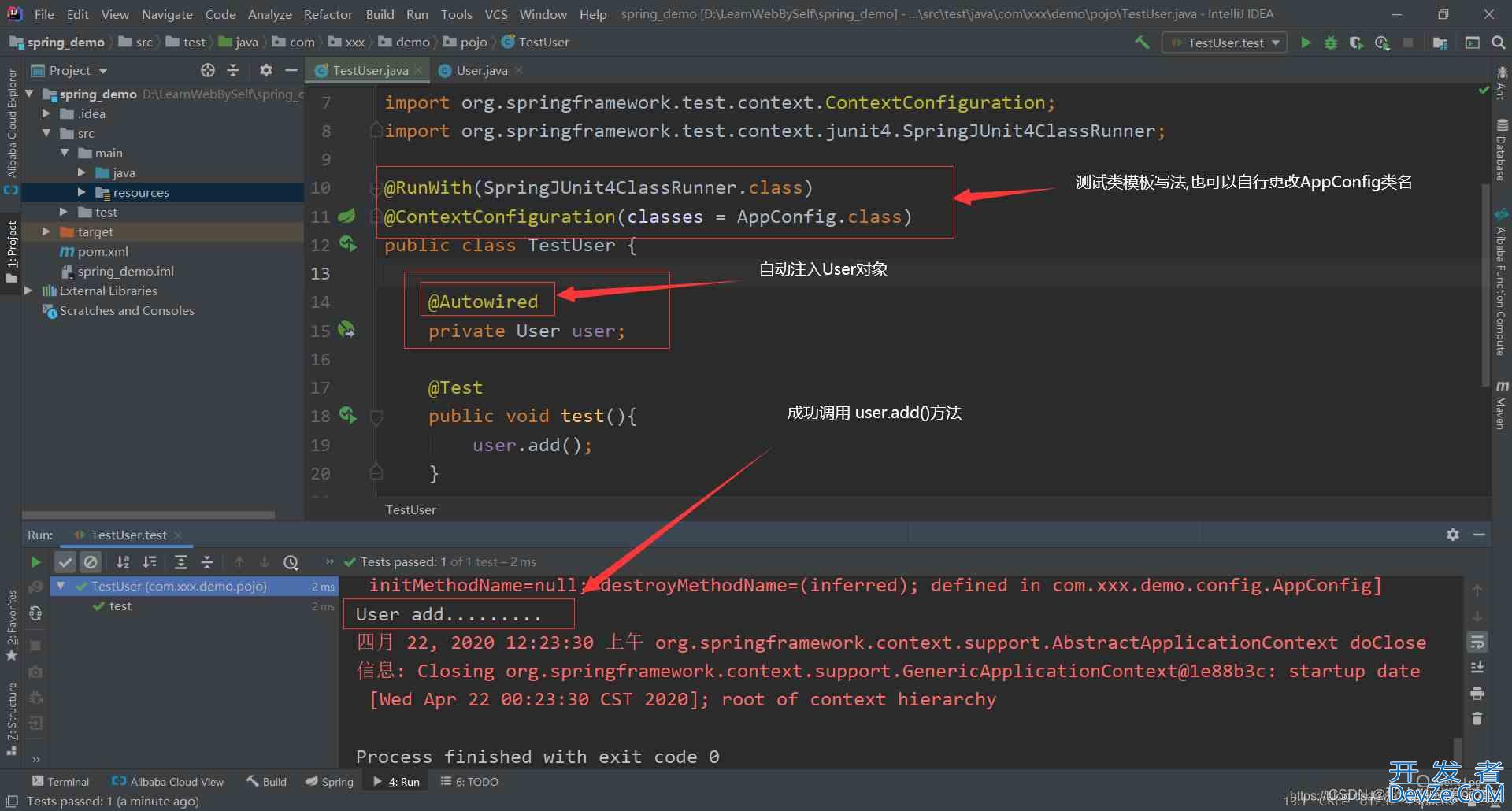This screenshot has width=1512, height=811.
Task: Expand the java folder under main
Action: pos(82,172)
